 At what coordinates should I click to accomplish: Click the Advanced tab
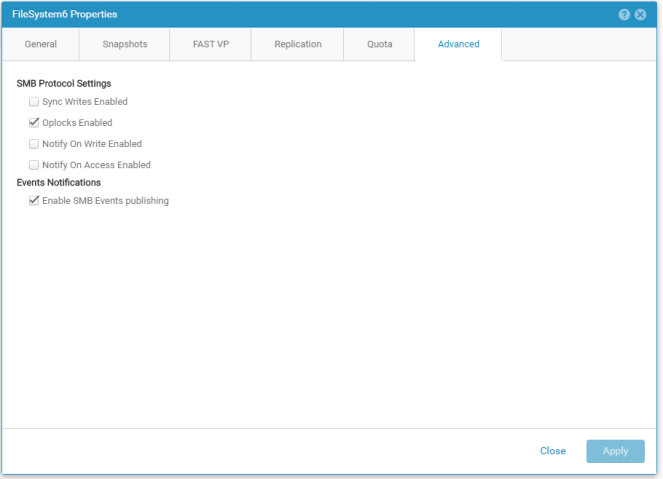(x=458, y=44)
